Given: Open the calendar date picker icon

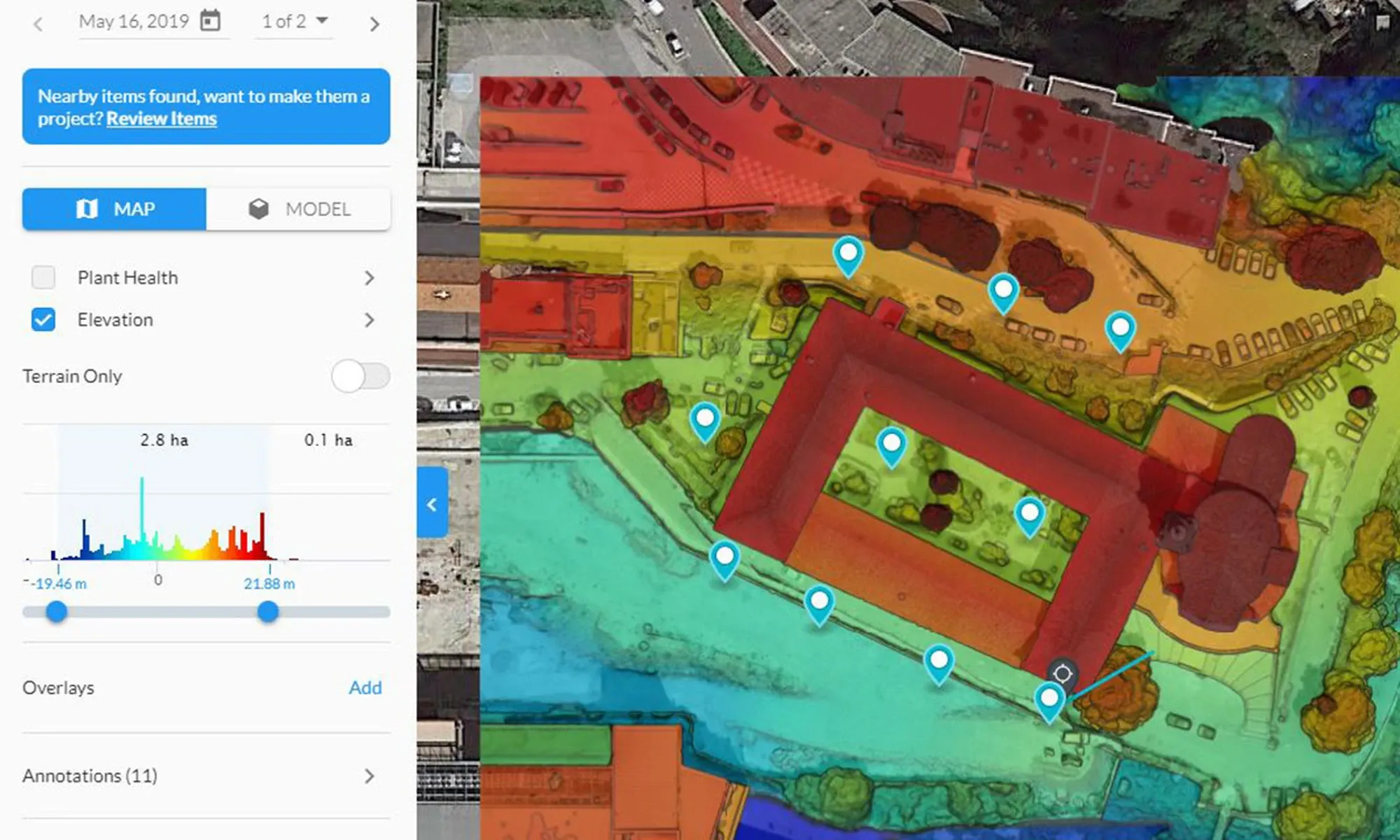Looking at the screenshot, I should (x=210, y=20).
